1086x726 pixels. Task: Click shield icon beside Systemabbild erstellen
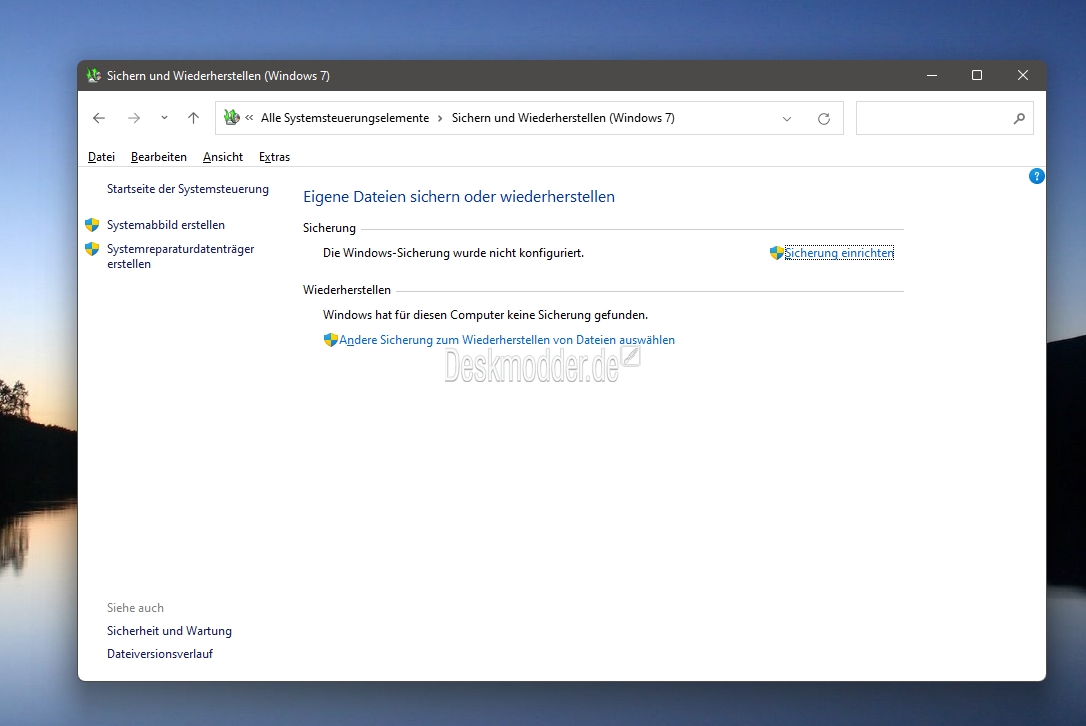pos(92,225)
